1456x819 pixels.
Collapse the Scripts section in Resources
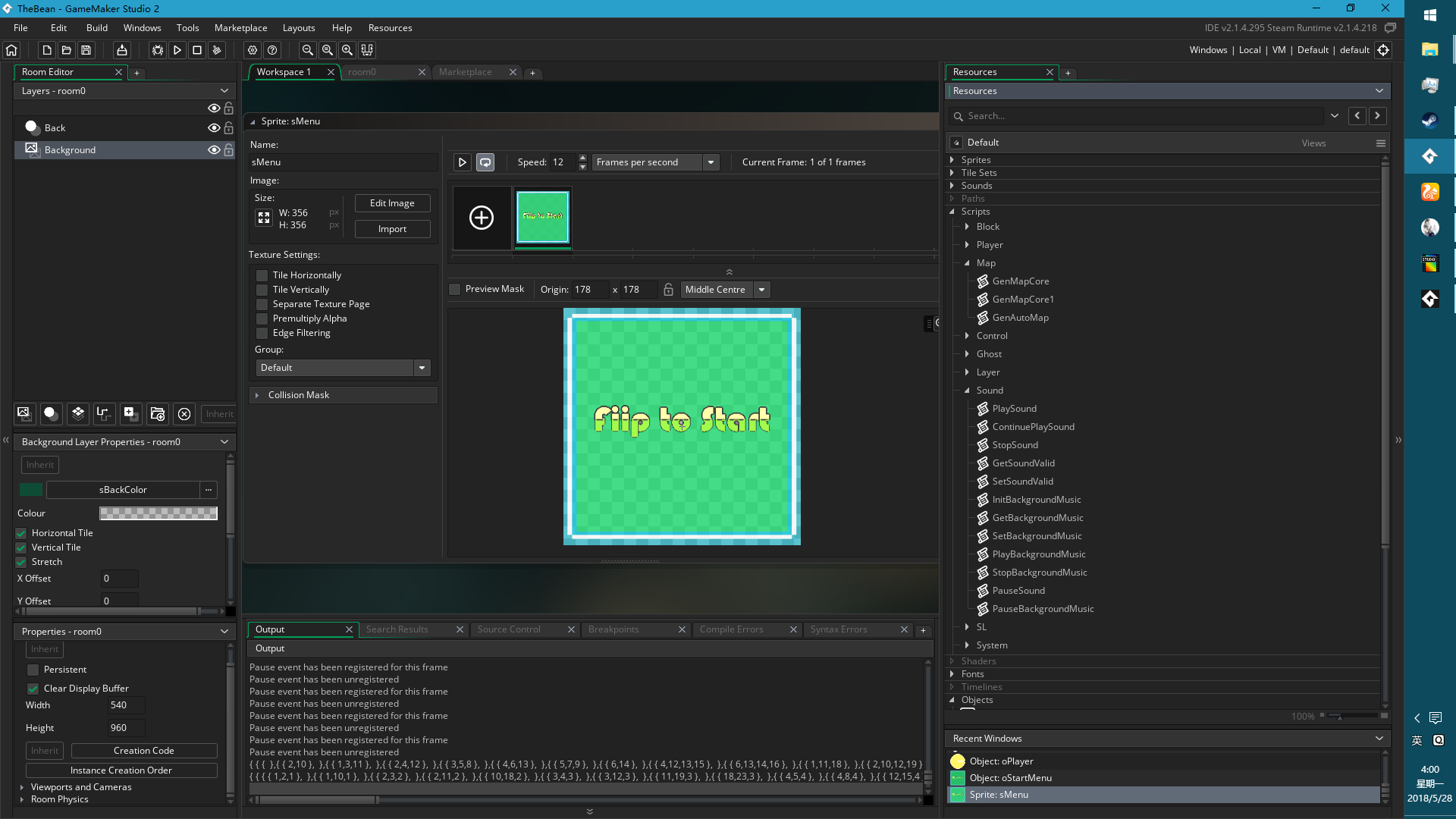pyautogui.click(x=952, y=212)
